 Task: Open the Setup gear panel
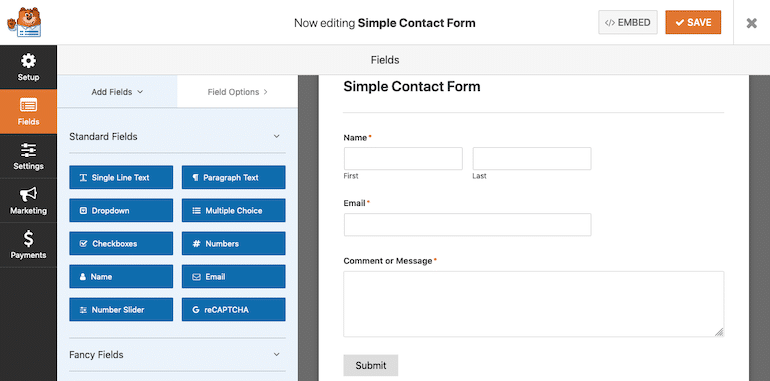click(28, 67)
